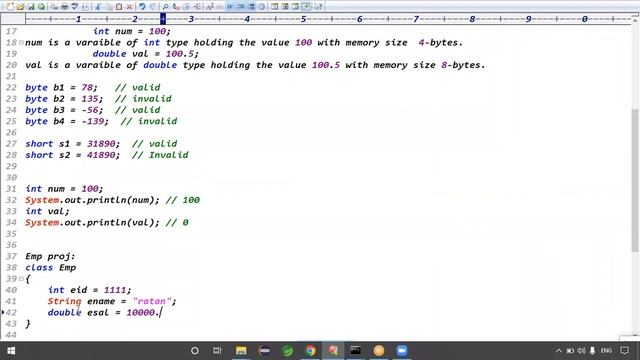Click line number 22 in gutter
This screenshot has height=360, width=640.
(11, 87)
